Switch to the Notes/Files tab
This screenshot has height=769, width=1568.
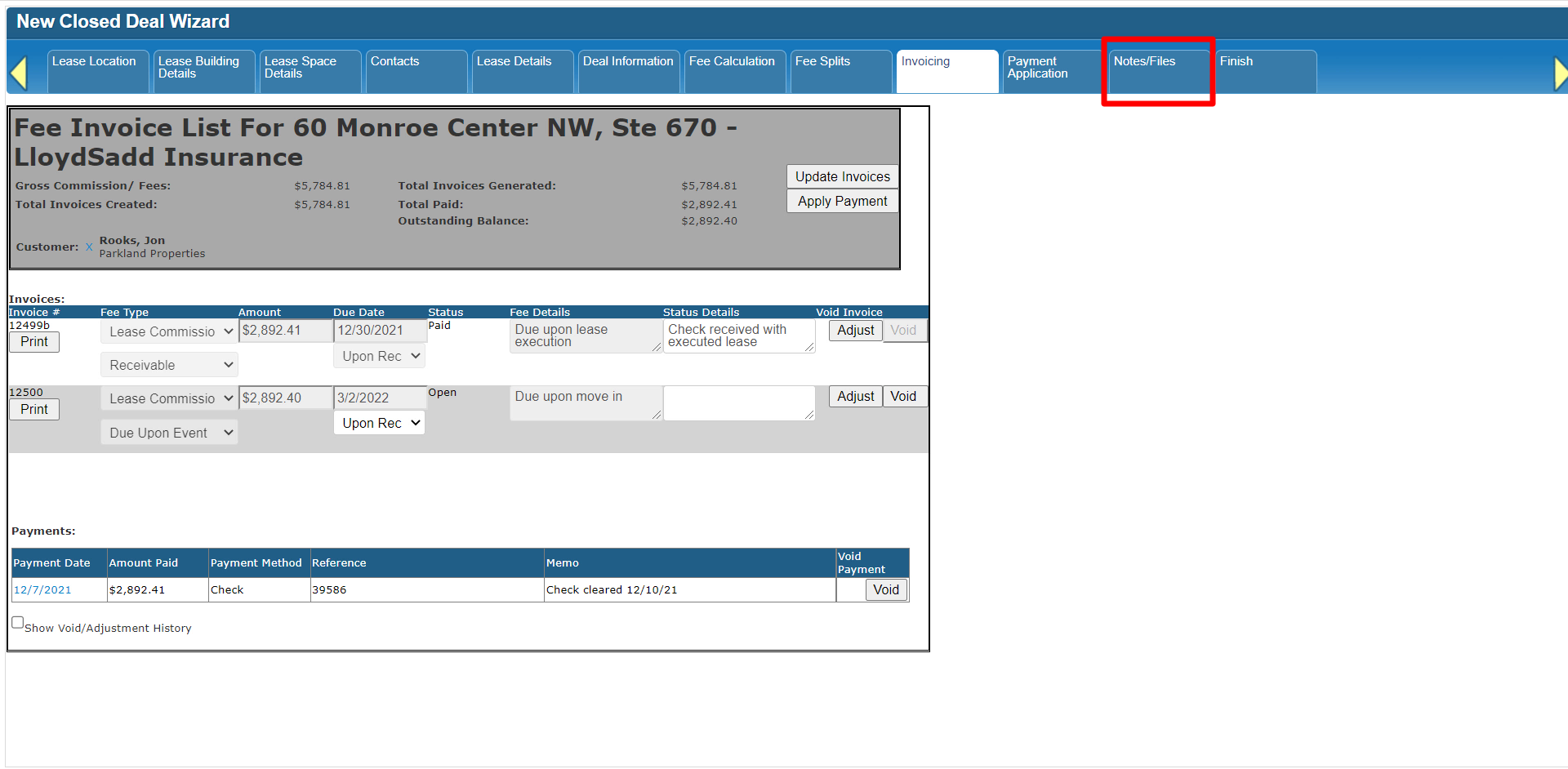point(1157,70)
